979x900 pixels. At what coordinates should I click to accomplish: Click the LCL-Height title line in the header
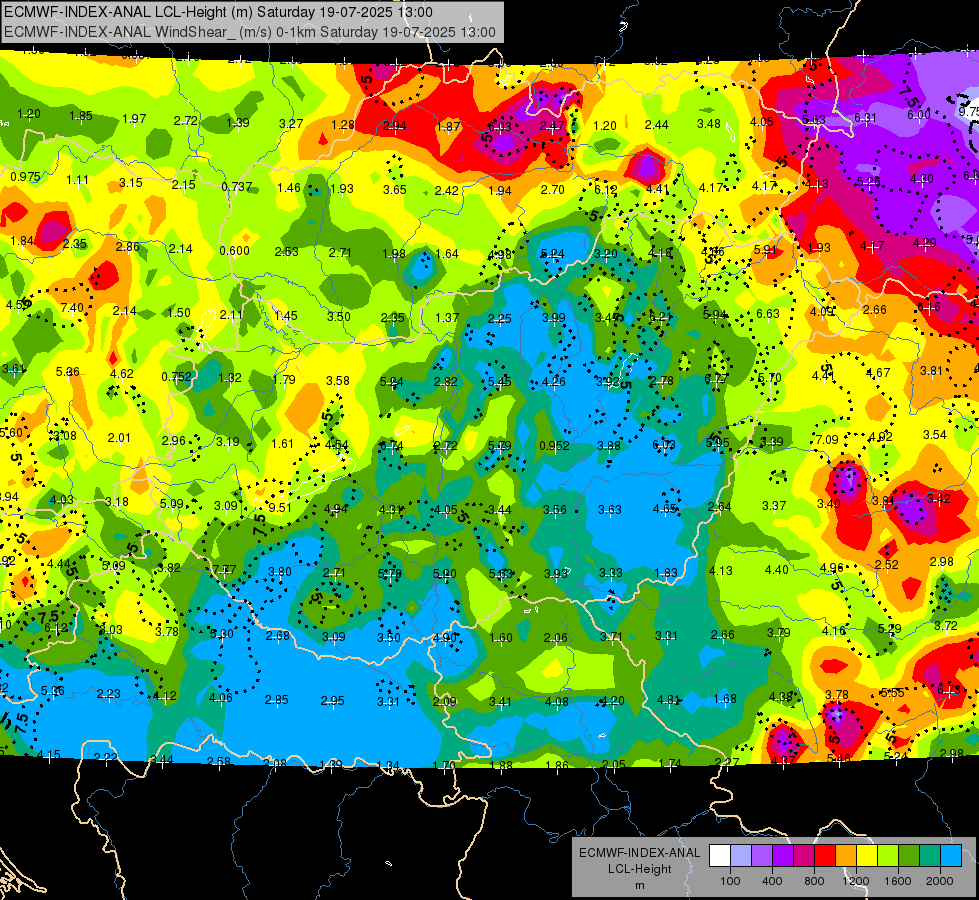tap(218, 12)
